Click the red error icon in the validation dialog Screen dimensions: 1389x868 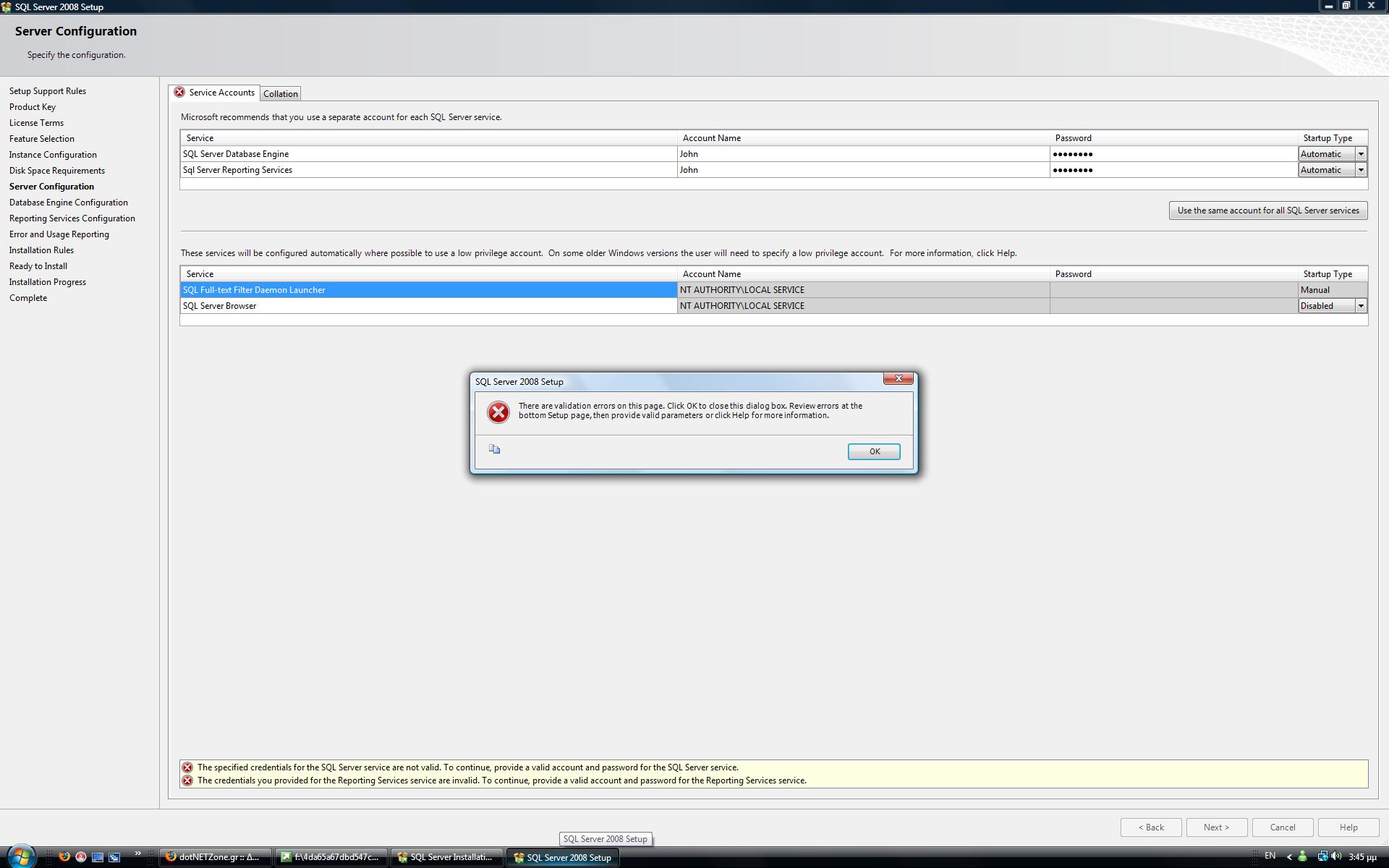[x=498, y=412]
